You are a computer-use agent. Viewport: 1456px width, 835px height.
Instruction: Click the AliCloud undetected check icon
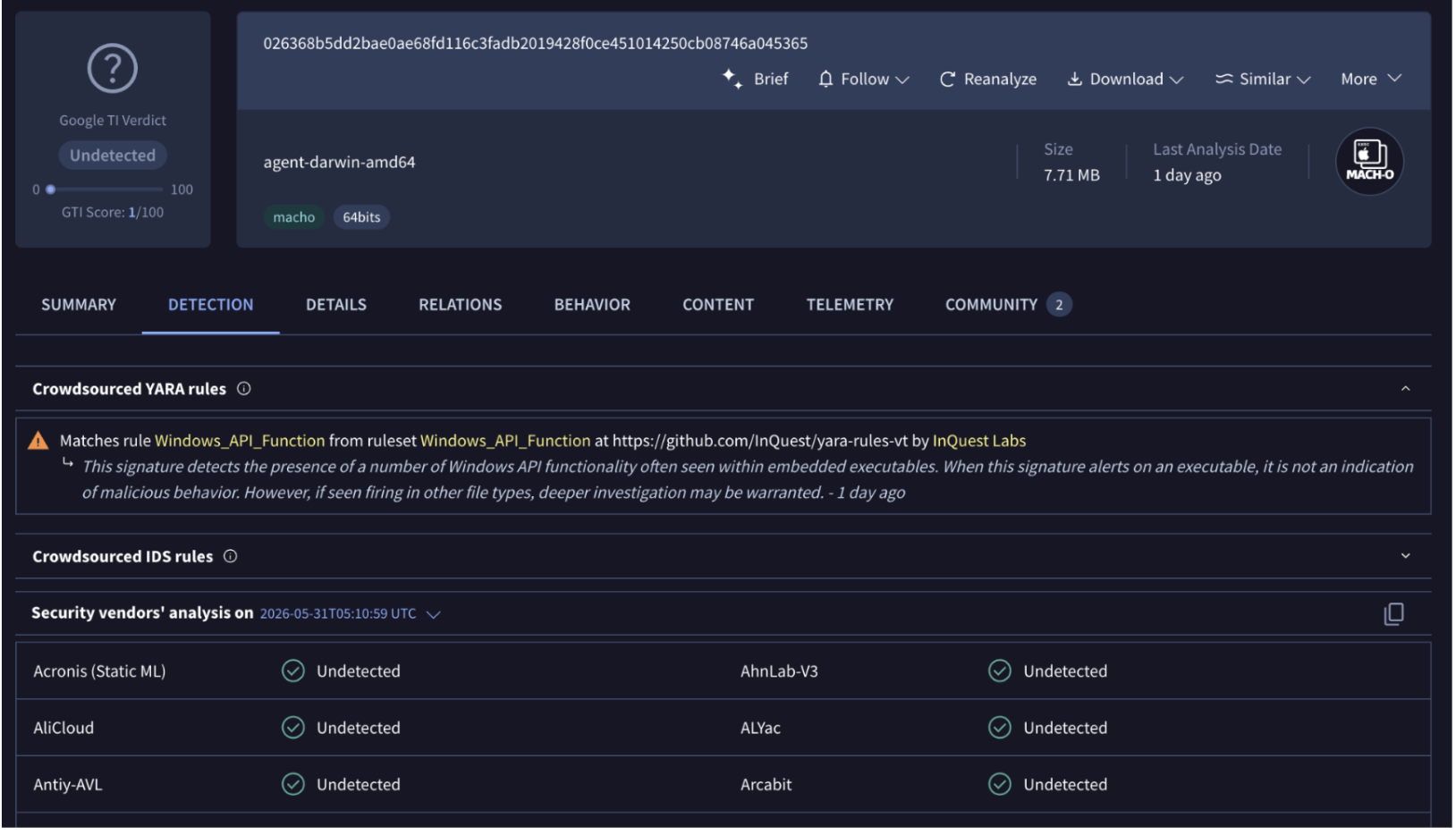pyautogui.click(x=293, y=728)
